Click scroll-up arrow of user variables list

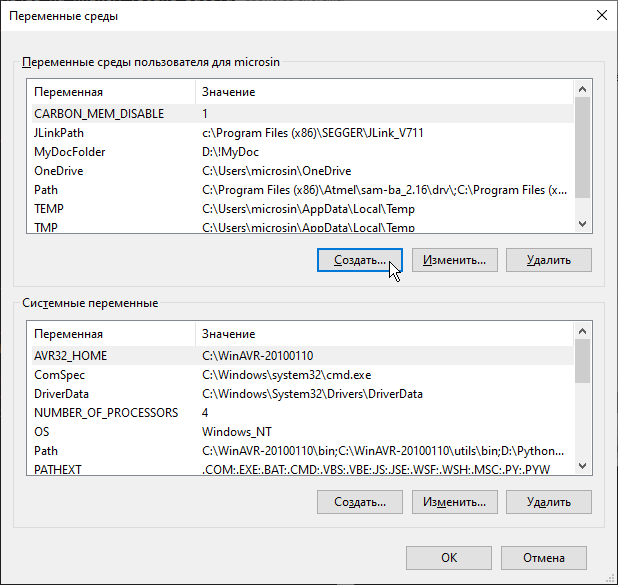582,89
